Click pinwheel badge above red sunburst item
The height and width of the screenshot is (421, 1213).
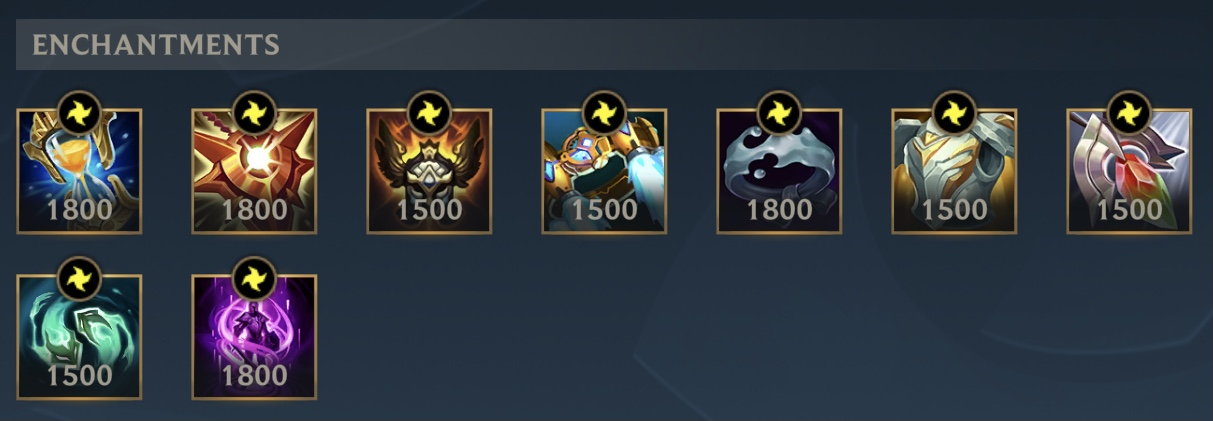(254, 112)
